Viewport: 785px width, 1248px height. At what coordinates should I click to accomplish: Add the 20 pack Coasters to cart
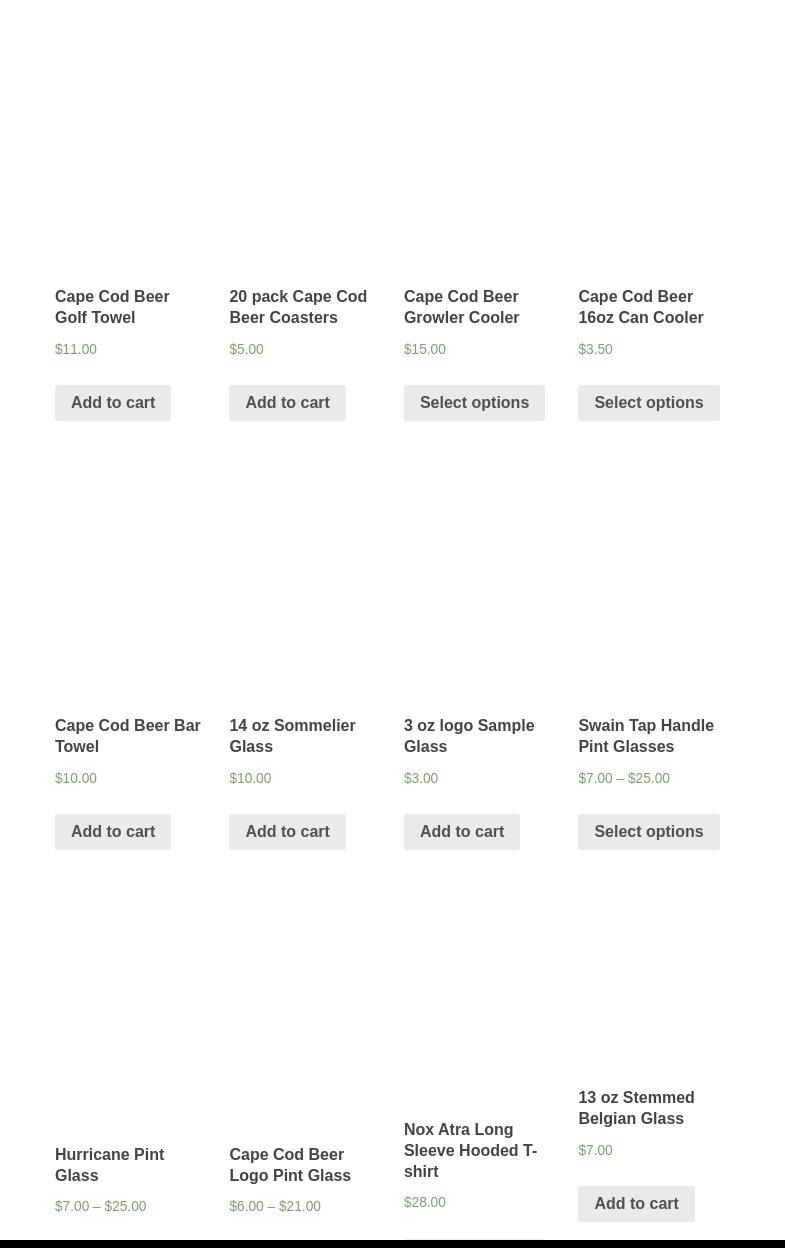(287, 403)
